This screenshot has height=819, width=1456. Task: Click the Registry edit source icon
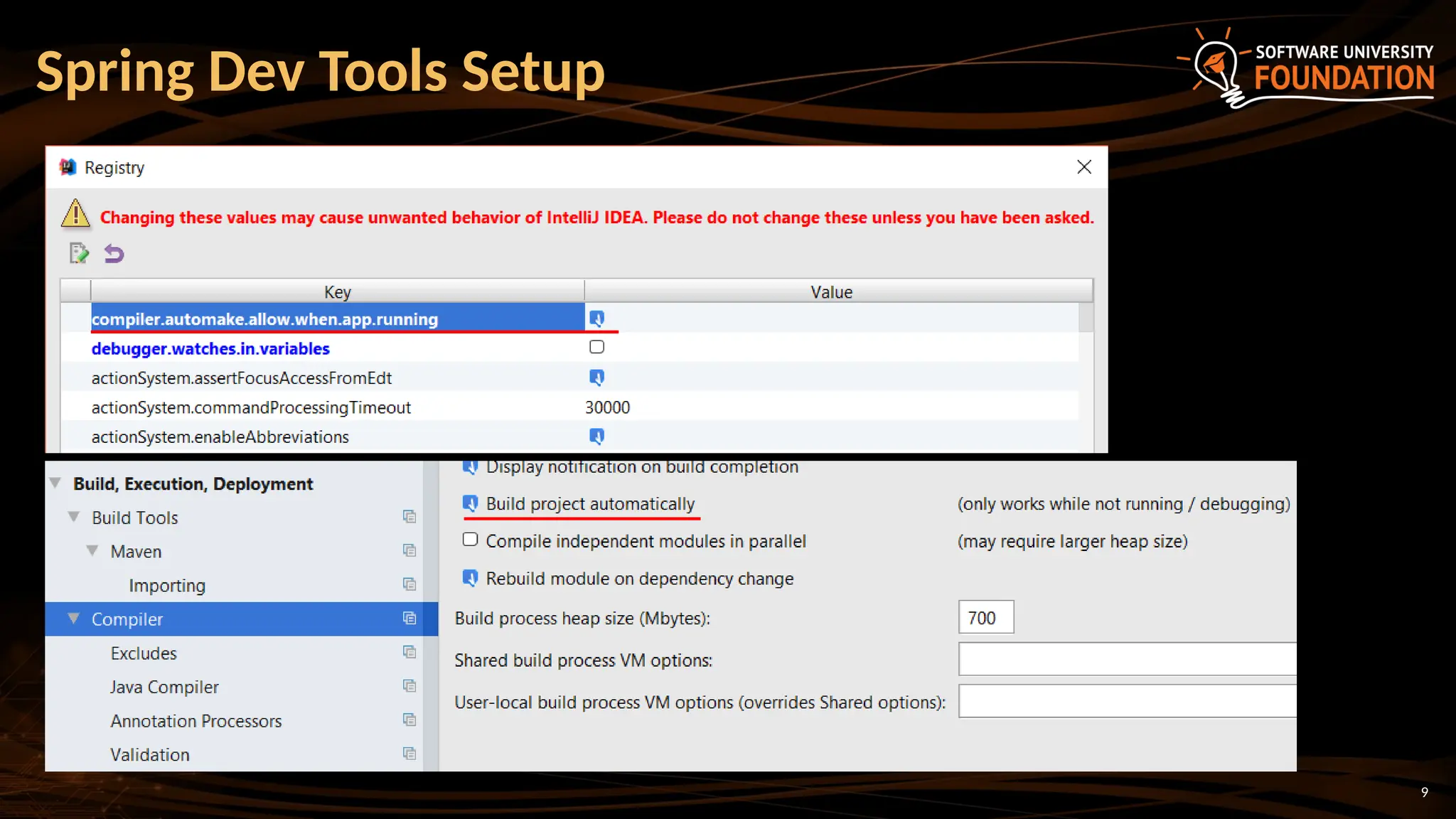tap(79, 253)
